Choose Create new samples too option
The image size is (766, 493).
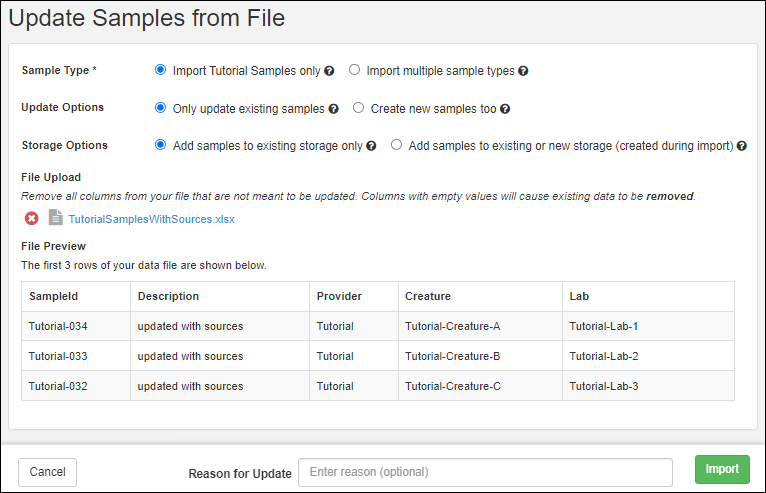[x=358, y=108]
